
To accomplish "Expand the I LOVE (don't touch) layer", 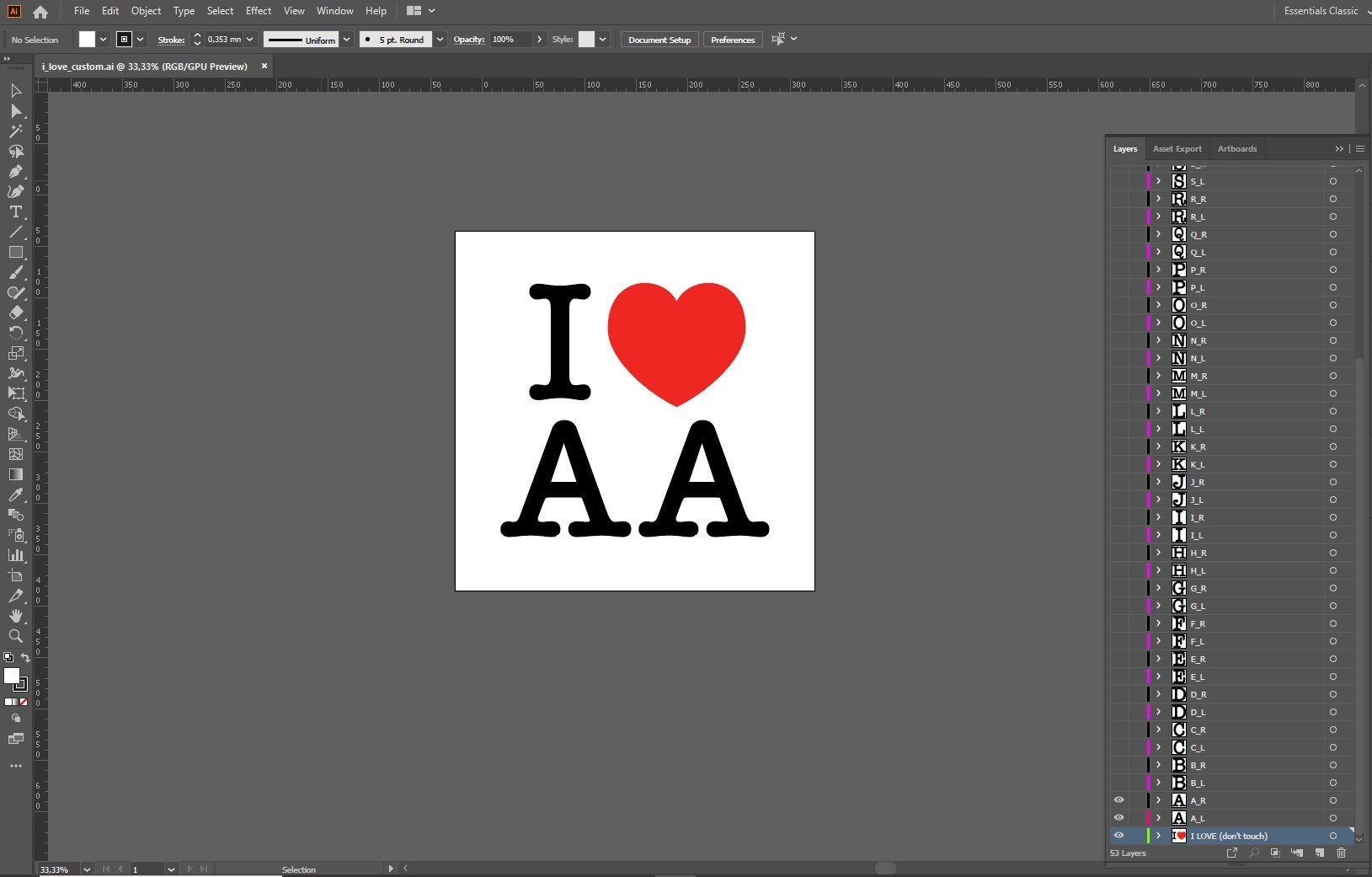I will click(x=1158, y=836).
